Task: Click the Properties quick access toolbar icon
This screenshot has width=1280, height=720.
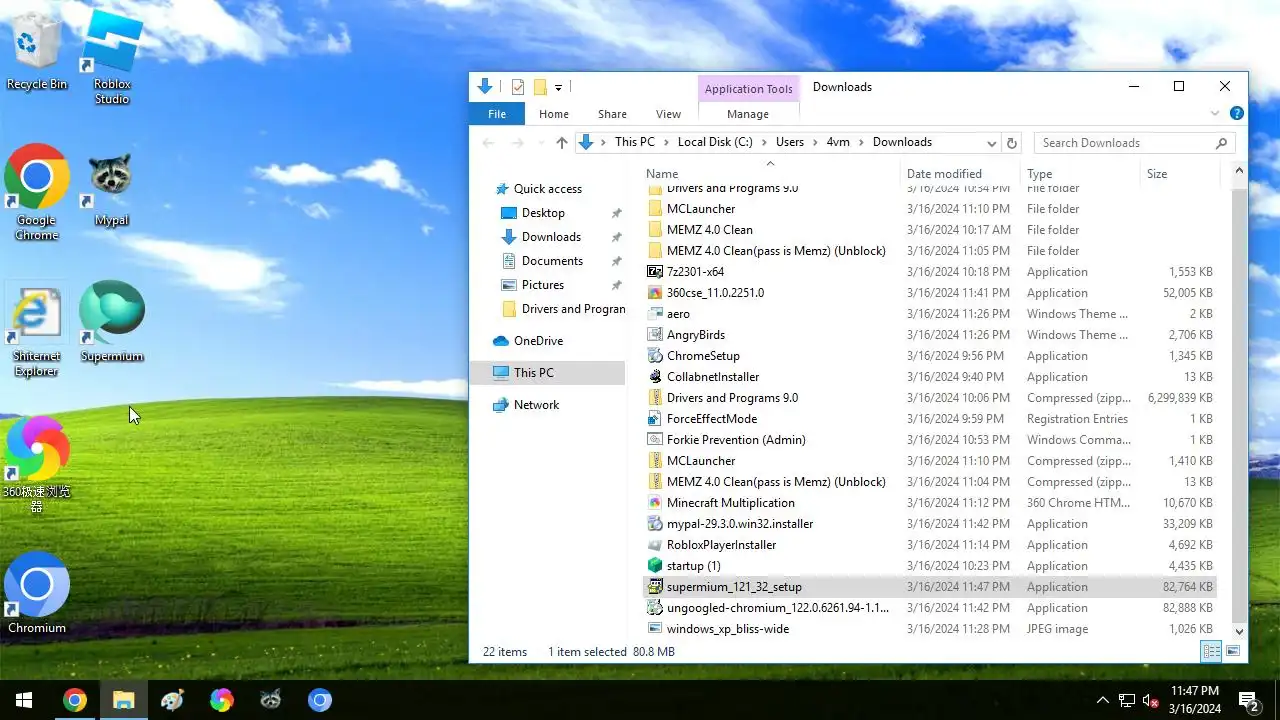Action: click(x=518, y=87)
